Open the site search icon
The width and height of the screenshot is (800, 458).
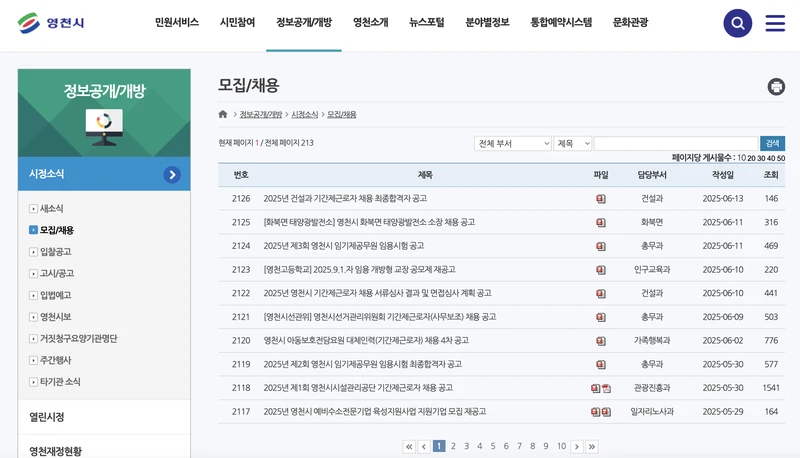click(737, 23)
